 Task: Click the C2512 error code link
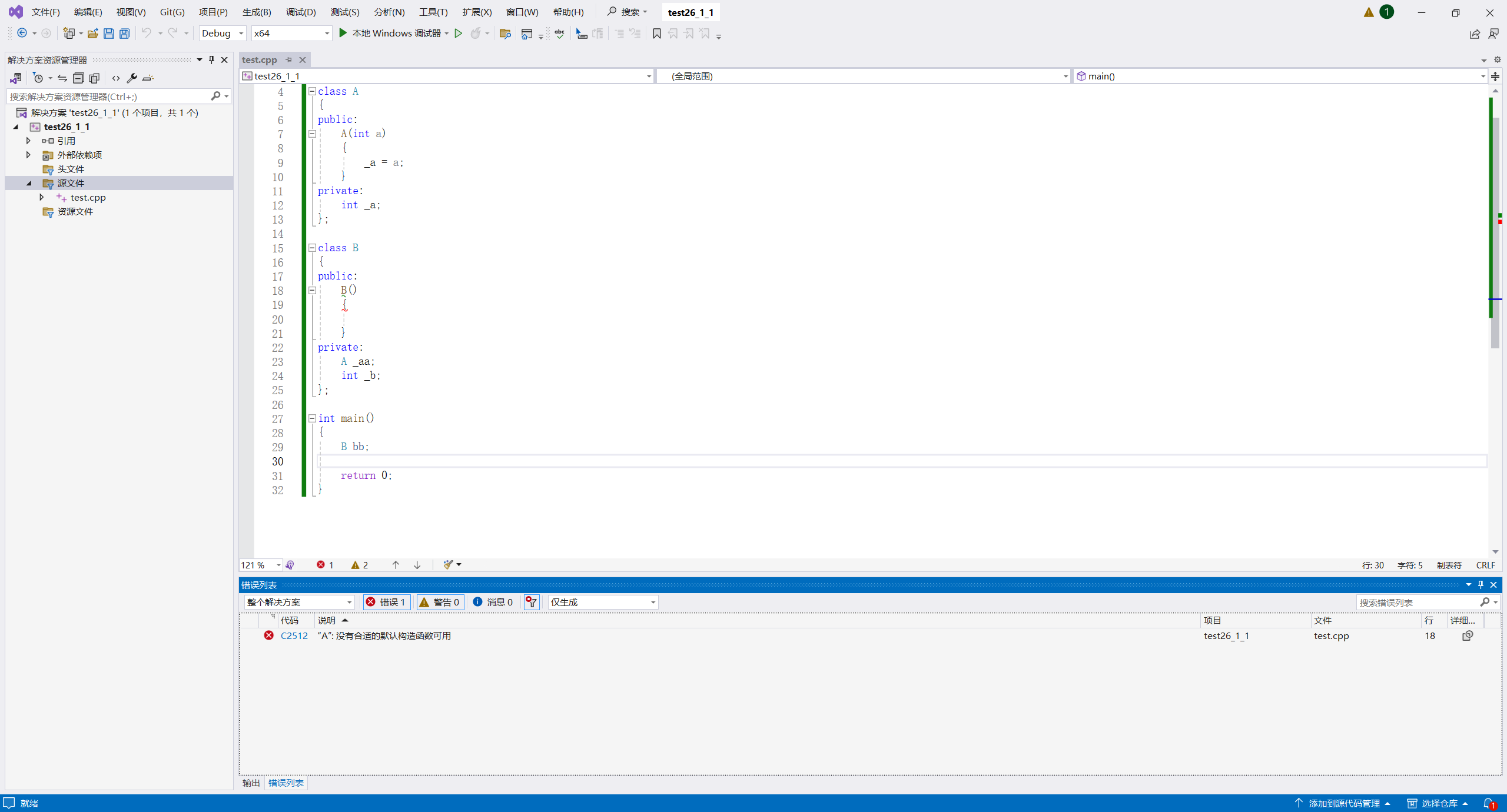(294, 635)
